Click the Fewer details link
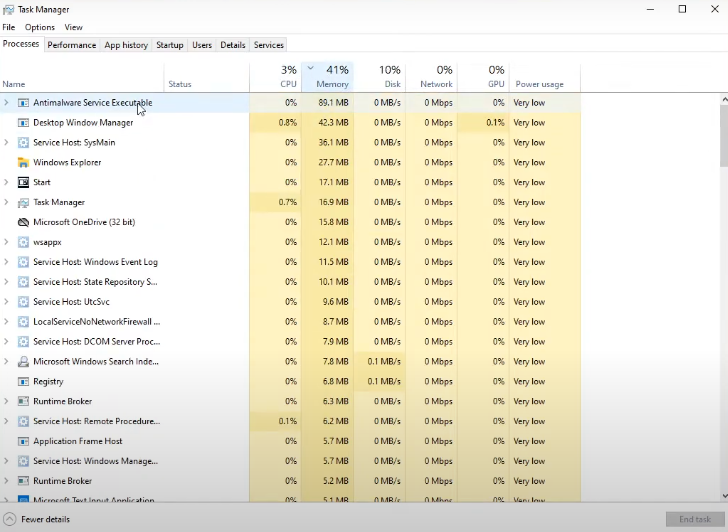The image size is (728, 532). point(46,519)
